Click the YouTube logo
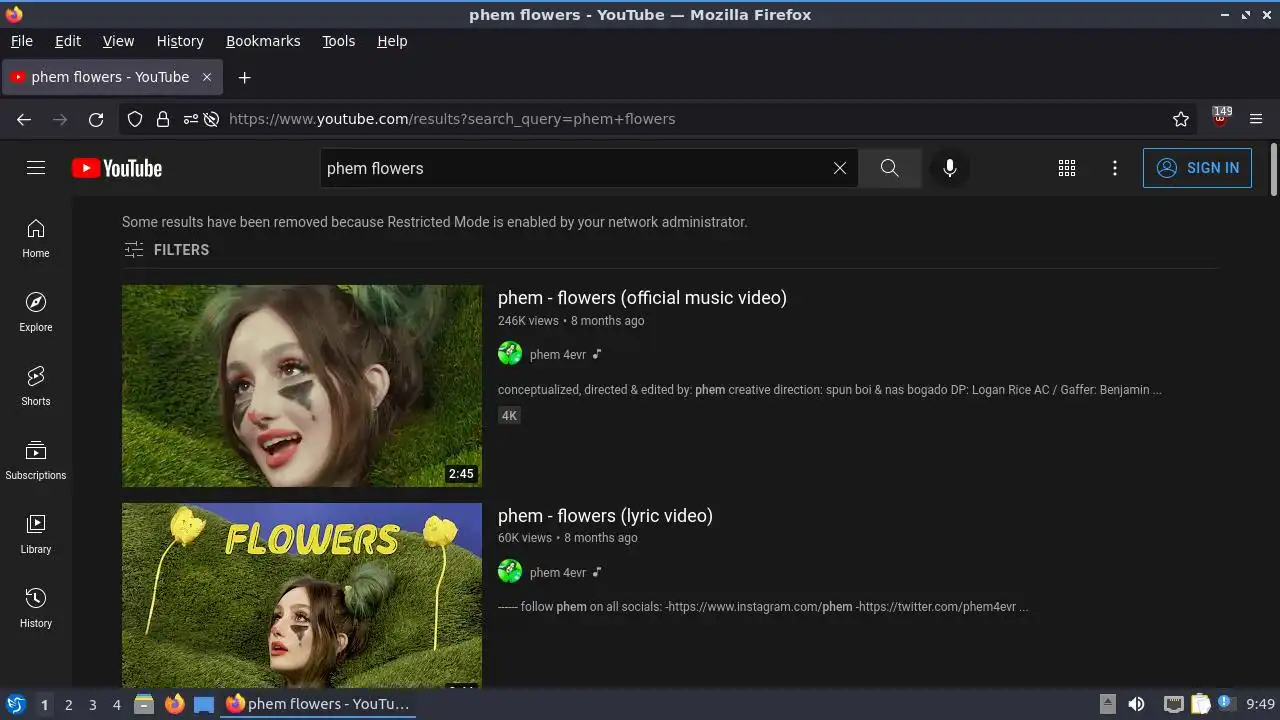Viewport: 1280px width, 720px height. click(x=117, y=168)
